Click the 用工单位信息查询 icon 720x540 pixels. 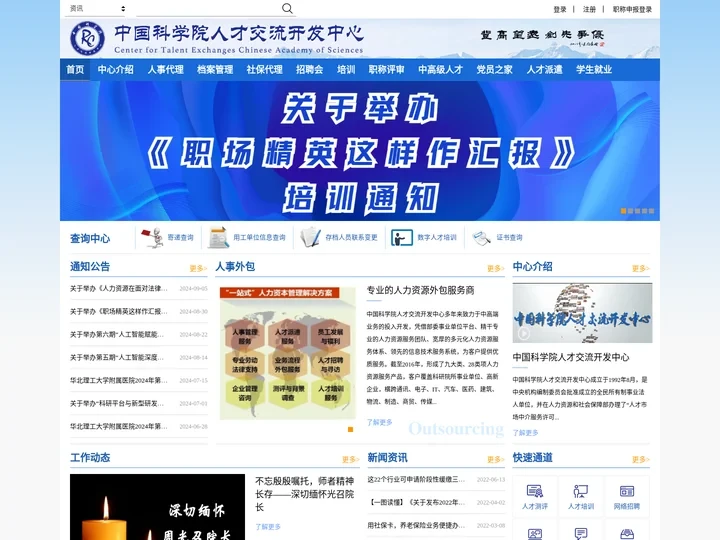pos(219,237)
